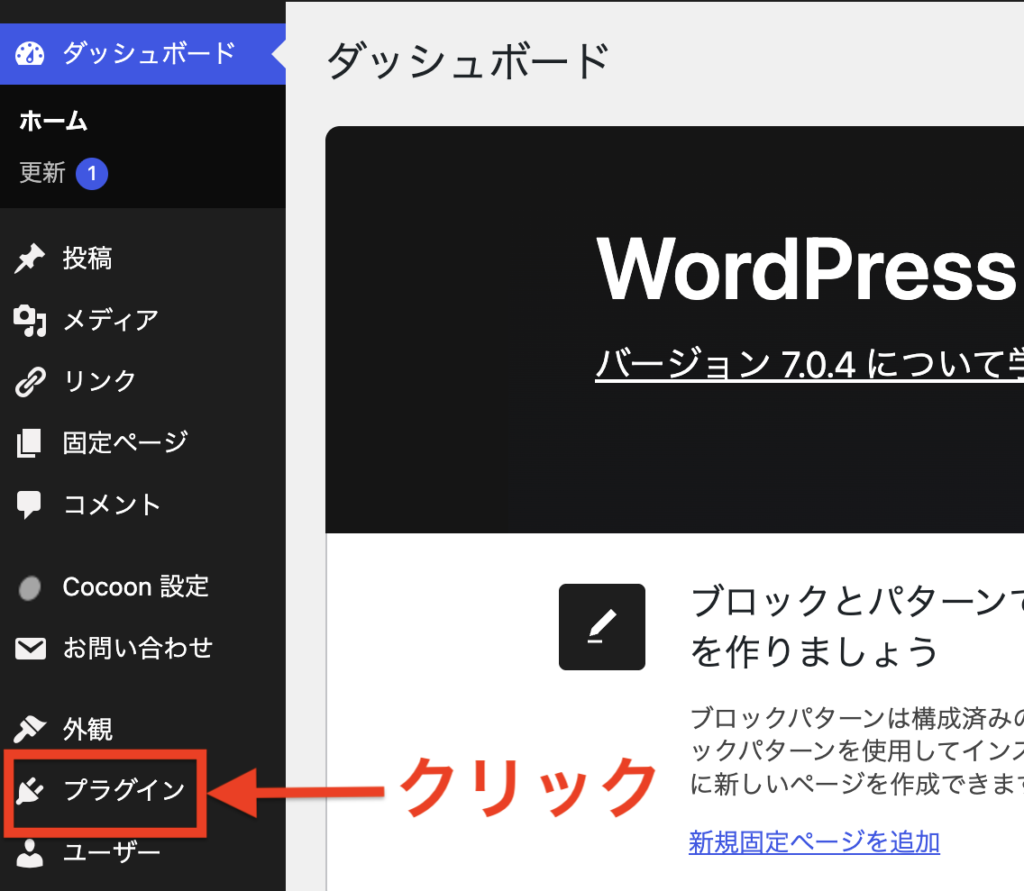Click the Pages document icon

[x=29, y=443]
